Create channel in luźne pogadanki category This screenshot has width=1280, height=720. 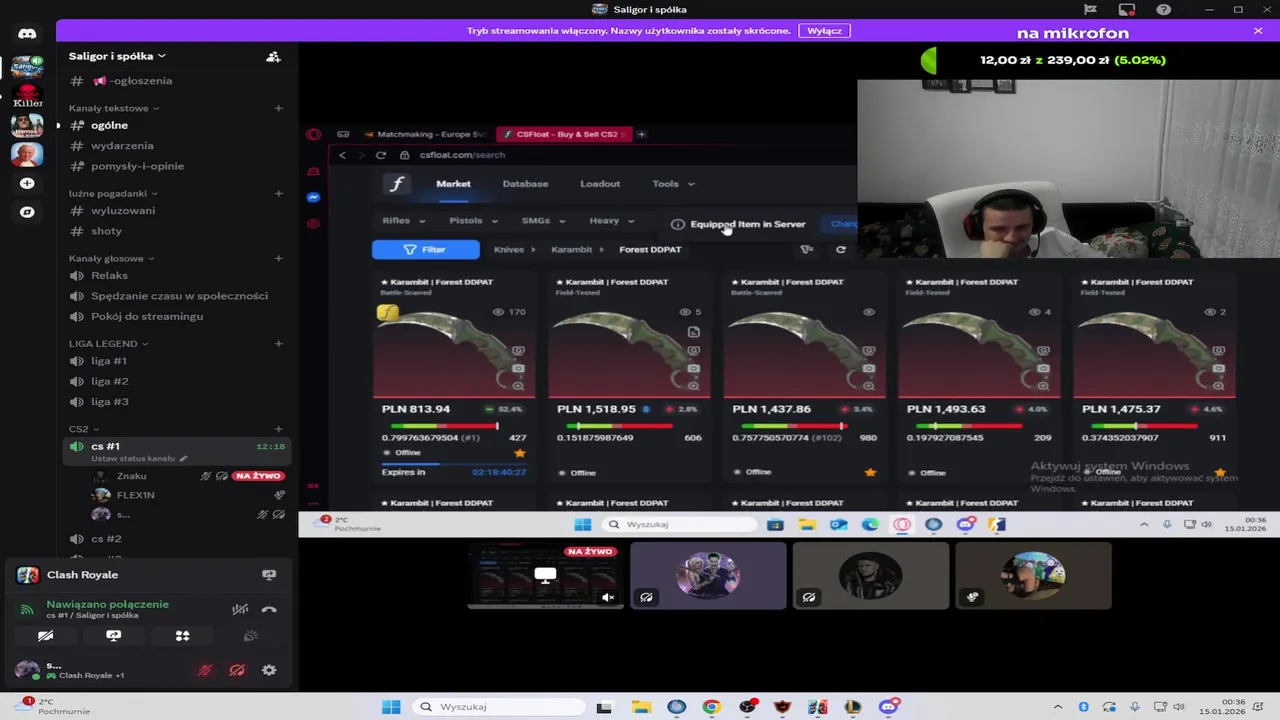[278, 193]
